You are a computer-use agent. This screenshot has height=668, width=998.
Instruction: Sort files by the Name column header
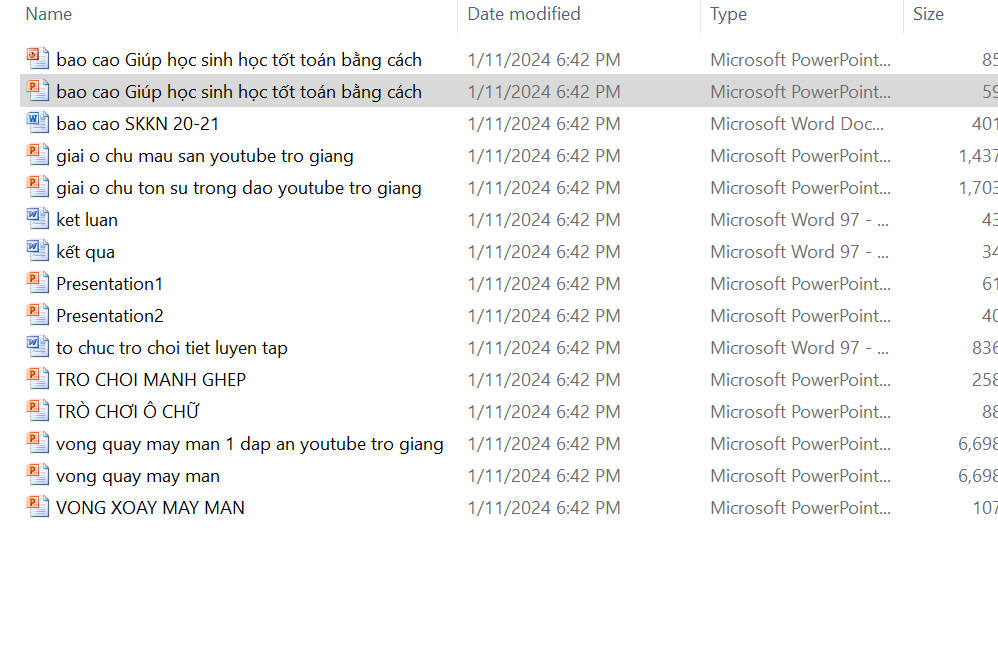[49, 15]
